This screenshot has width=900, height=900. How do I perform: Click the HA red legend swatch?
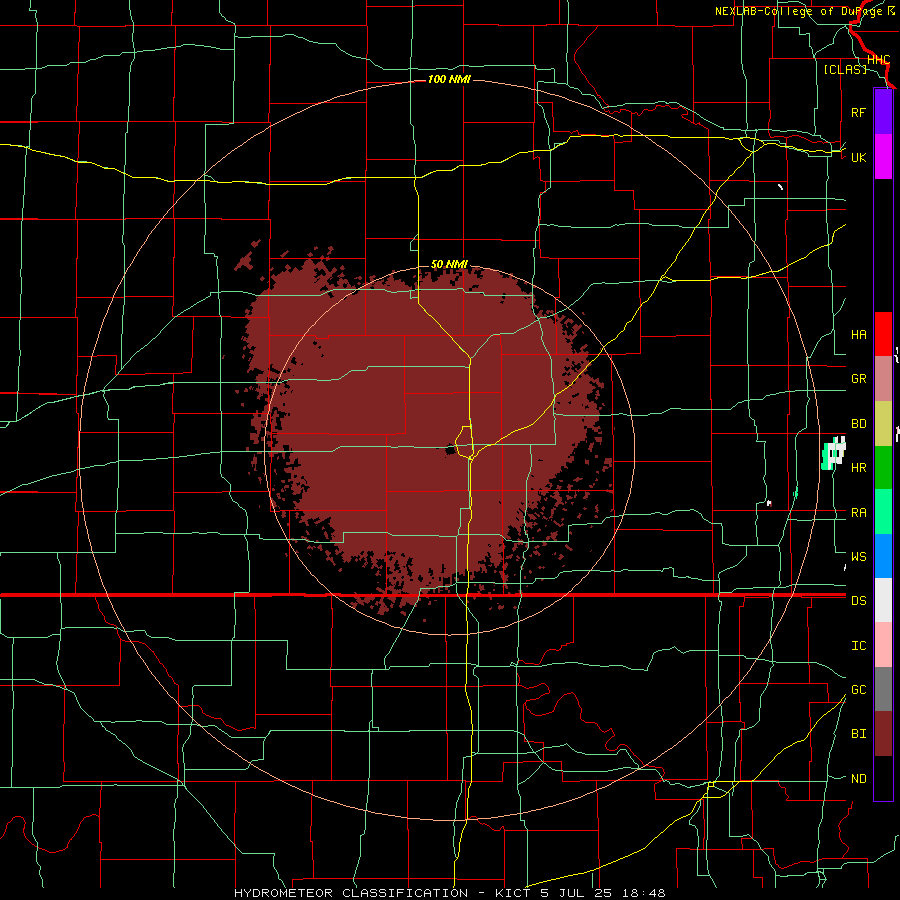[x=883, y=334]
